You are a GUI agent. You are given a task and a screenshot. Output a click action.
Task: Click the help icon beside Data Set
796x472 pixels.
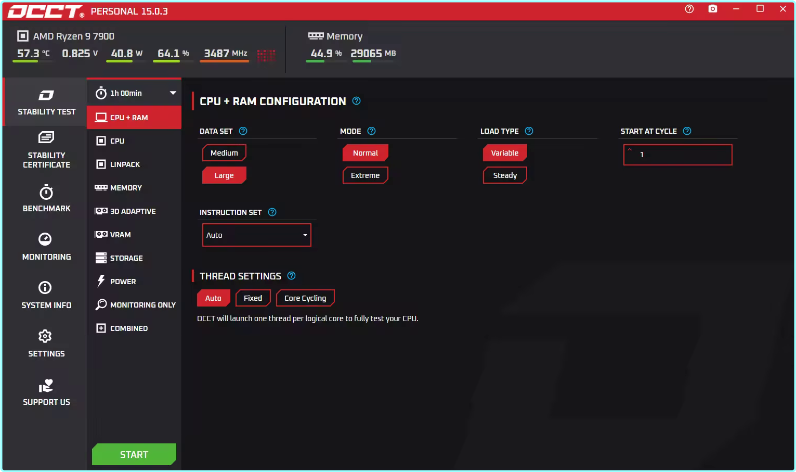(x=243, y=131)
